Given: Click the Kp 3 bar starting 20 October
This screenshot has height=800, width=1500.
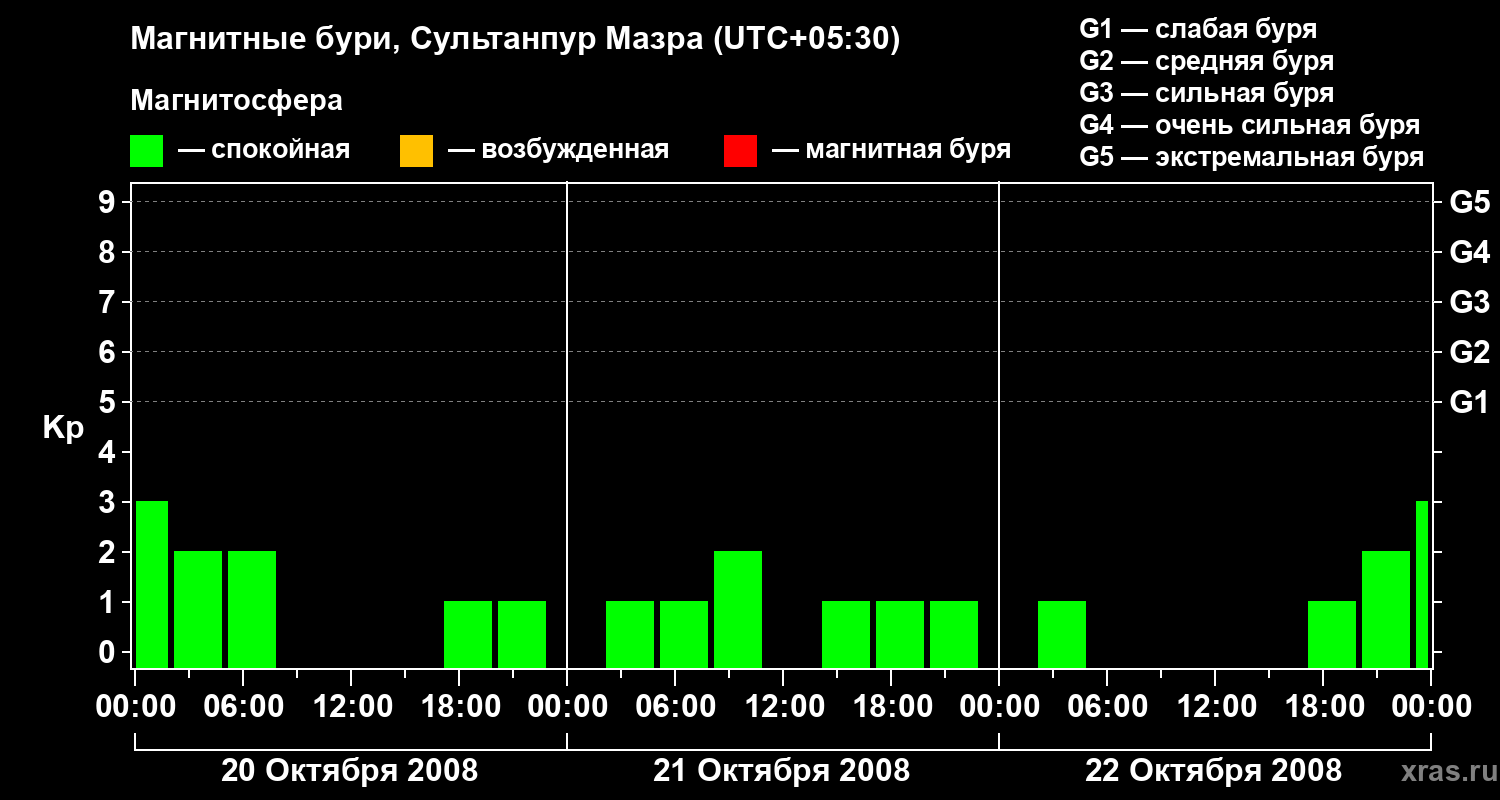Looking at the screenshot, I should (x=152, y=584).
